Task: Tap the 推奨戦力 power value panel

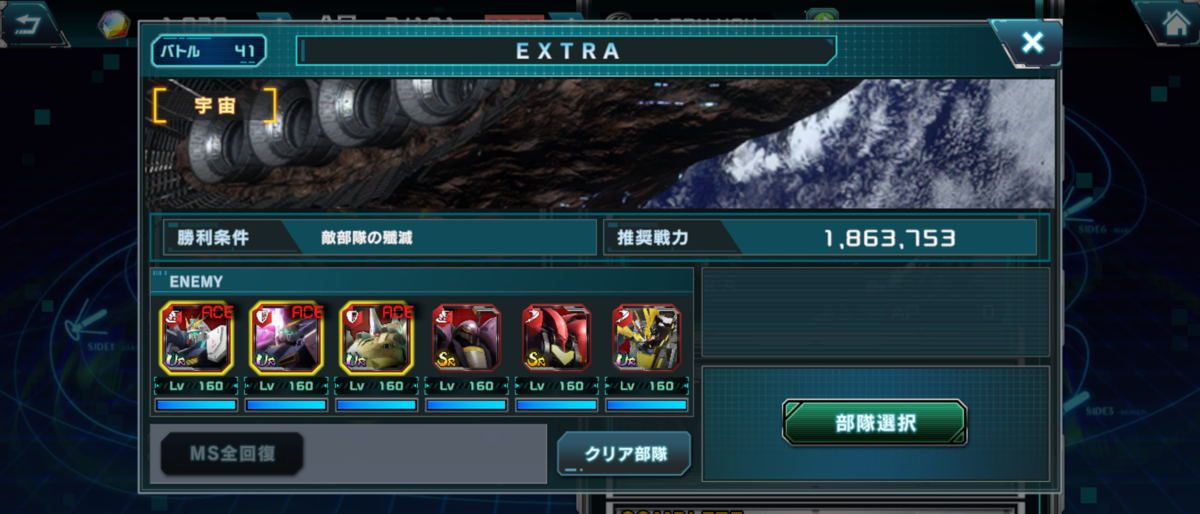Action: [820, 238]
